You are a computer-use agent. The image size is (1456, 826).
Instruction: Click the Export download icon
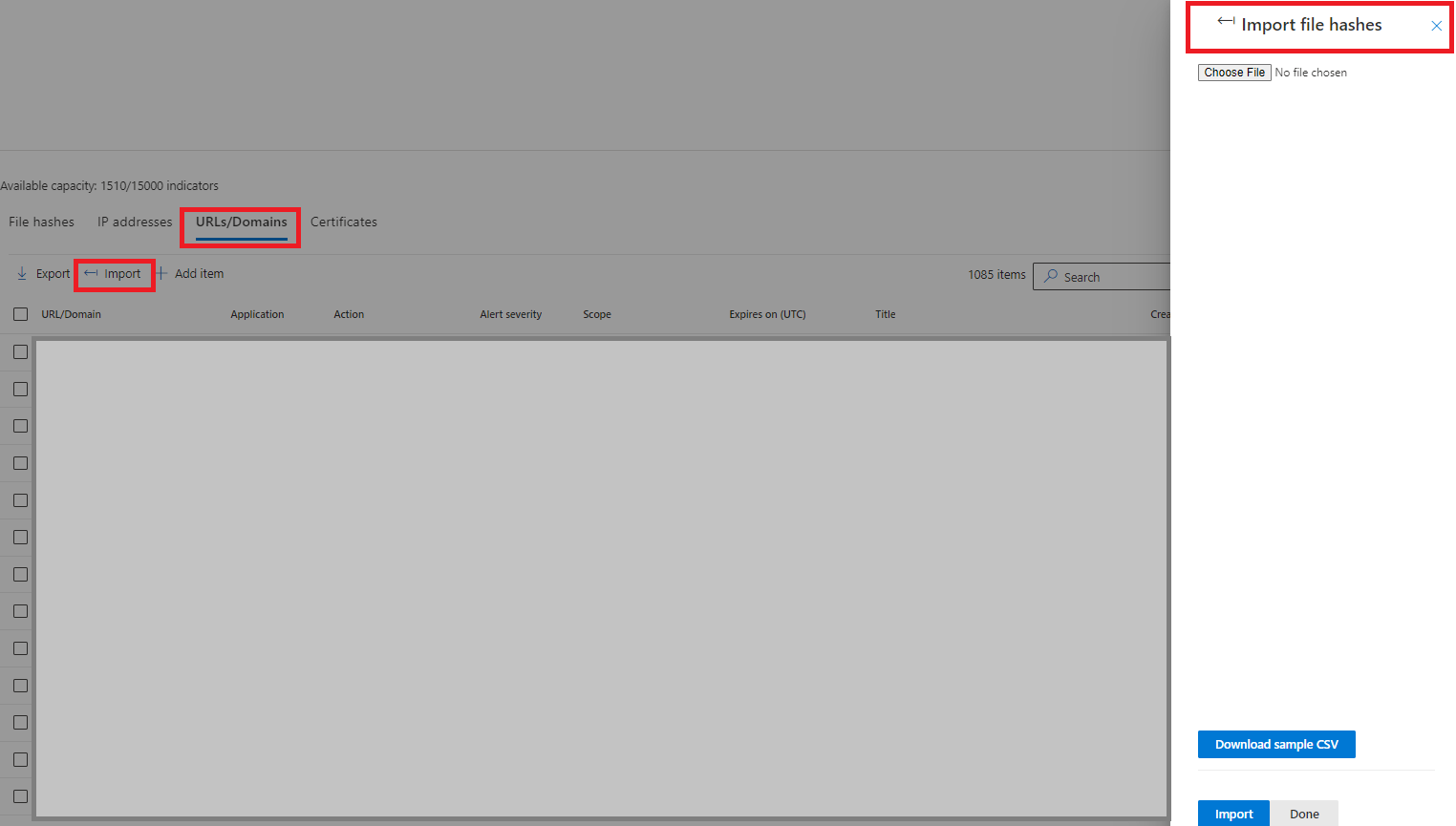21,273
